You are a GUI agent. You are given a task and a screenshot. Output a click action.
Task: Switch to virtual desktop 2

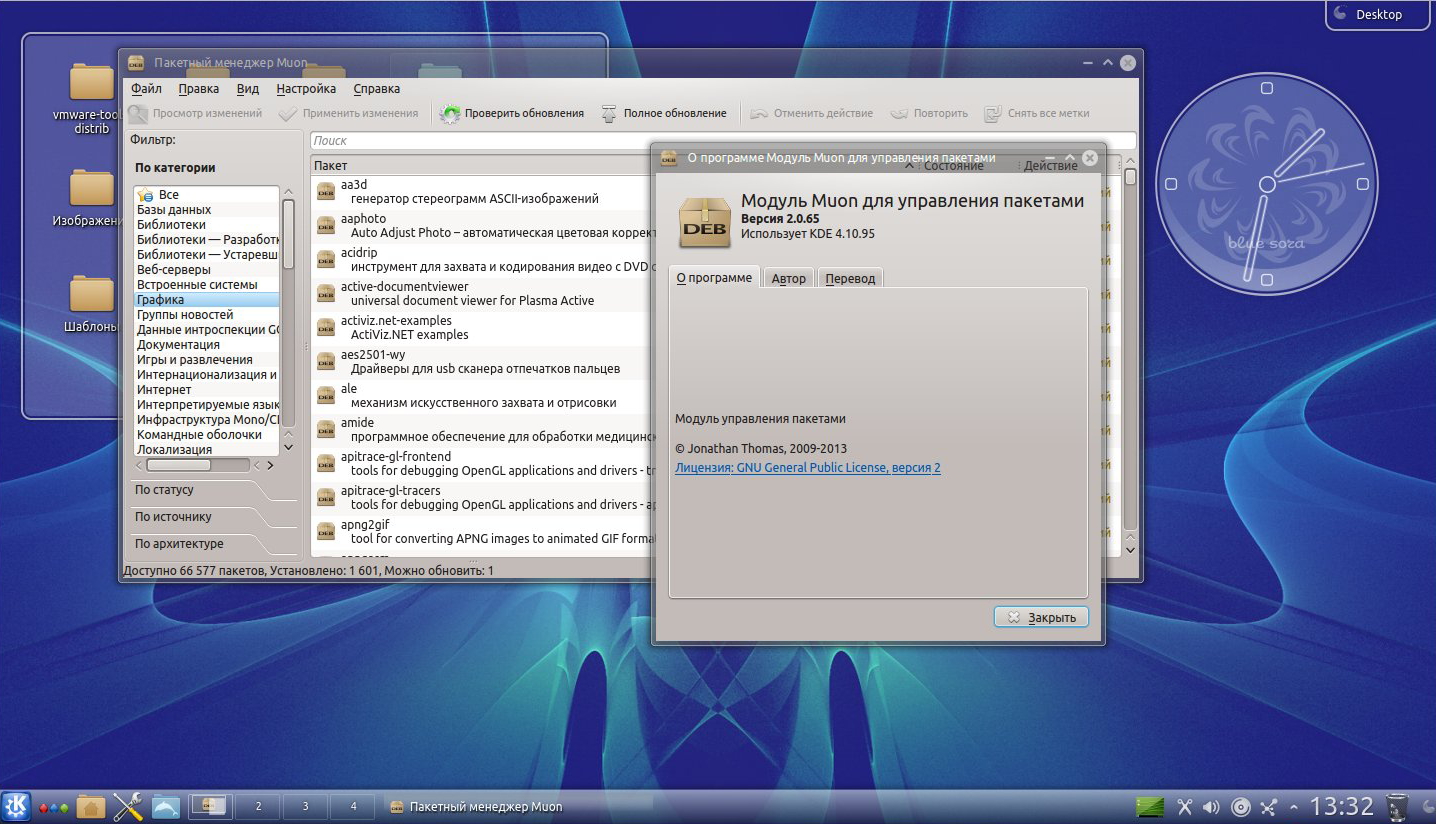pos(259,806)
